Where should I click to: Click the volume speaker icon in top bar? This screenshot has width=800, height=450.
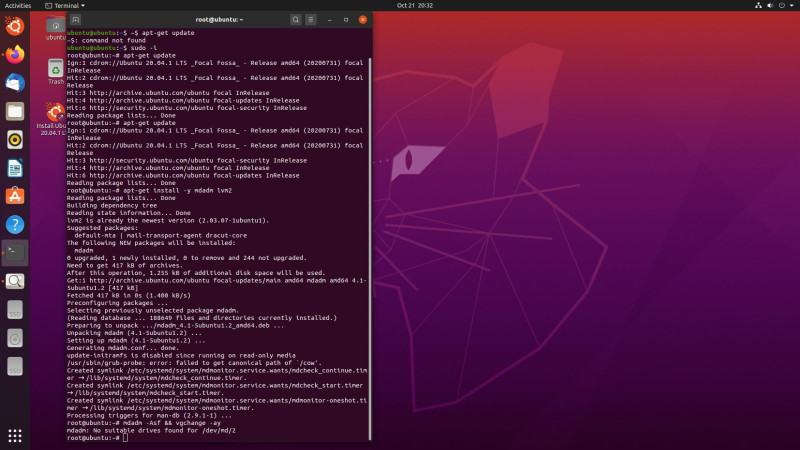770,5
